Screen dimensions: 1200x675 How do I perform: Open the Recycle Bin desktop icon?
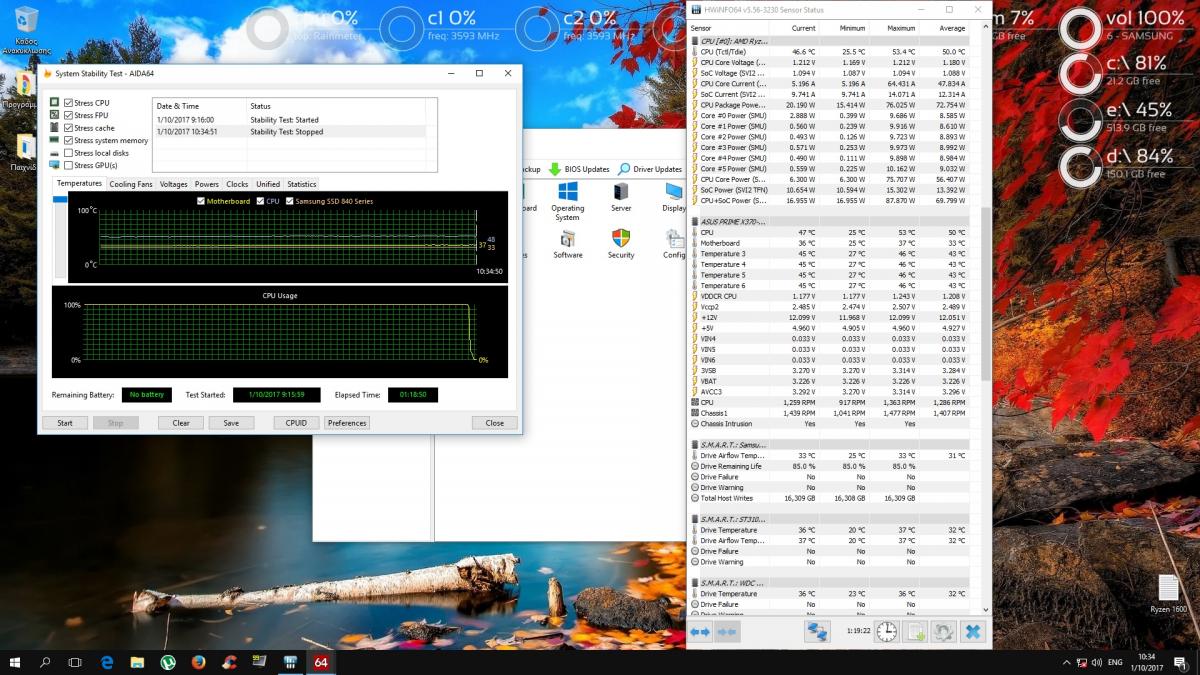[27, 30]
